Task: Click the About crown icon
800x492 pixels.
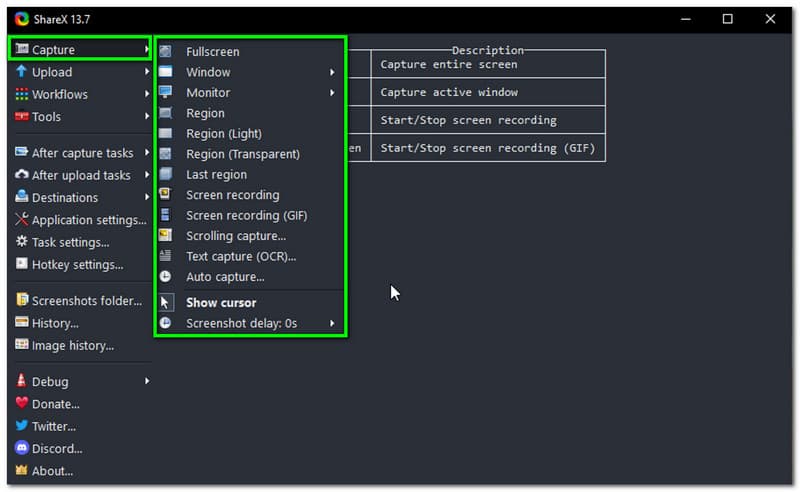Action: (21, 470)
